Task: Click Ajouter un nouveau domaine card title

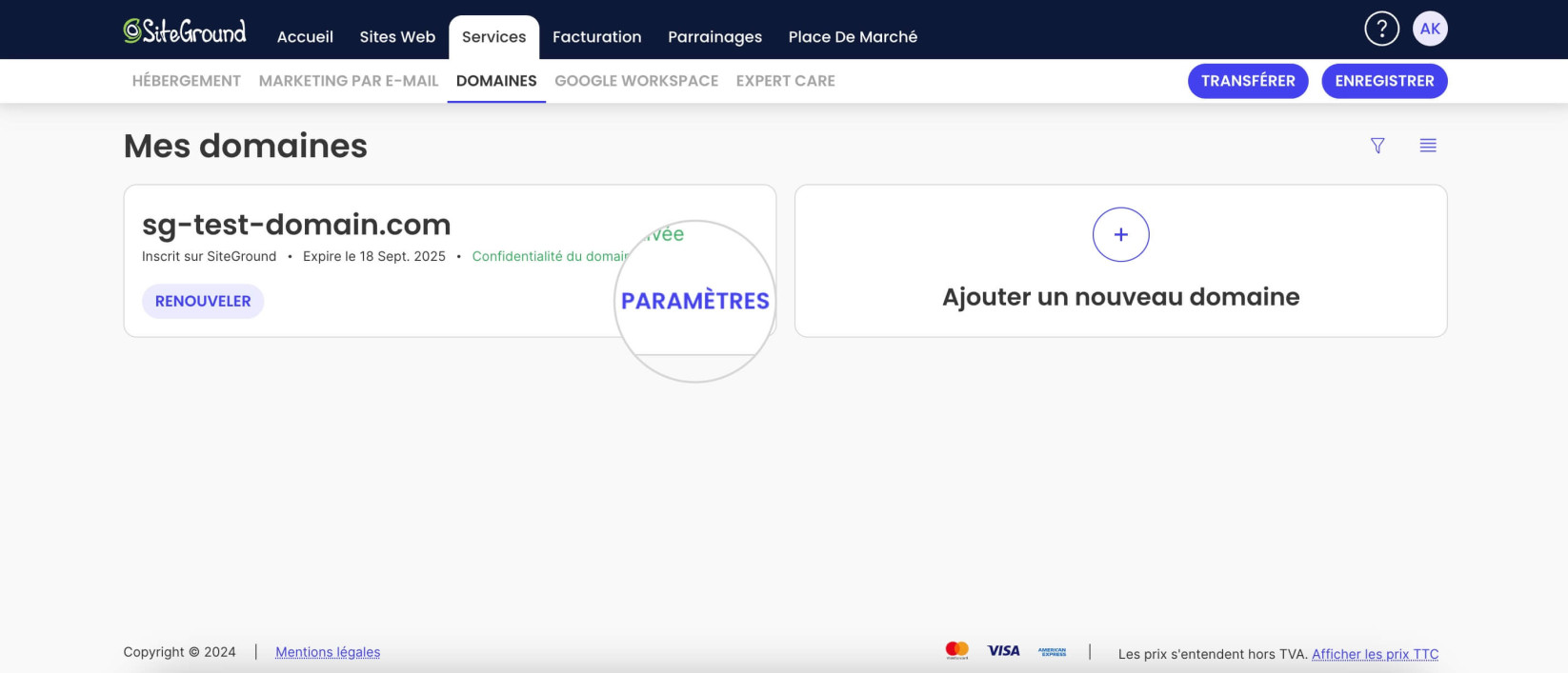Action: [1121, 297]
